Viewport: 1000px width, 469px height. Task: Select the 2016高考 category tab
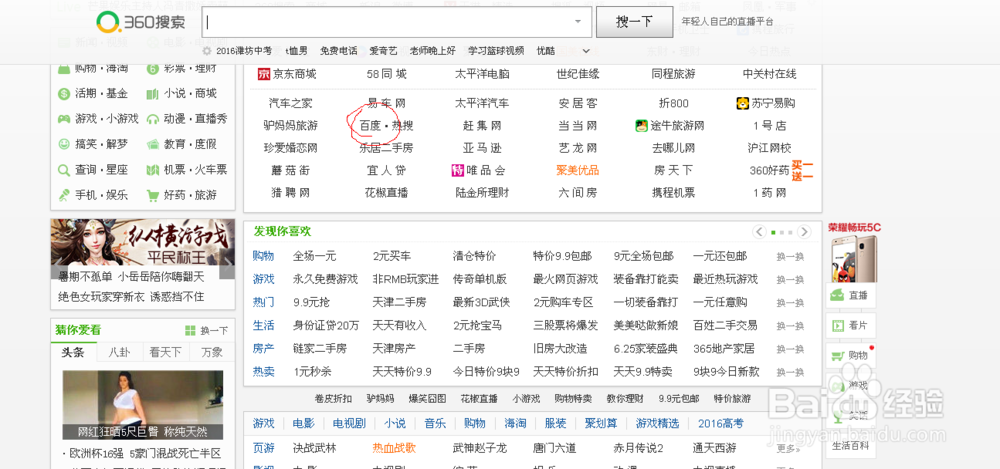click(x=721, y=424)
